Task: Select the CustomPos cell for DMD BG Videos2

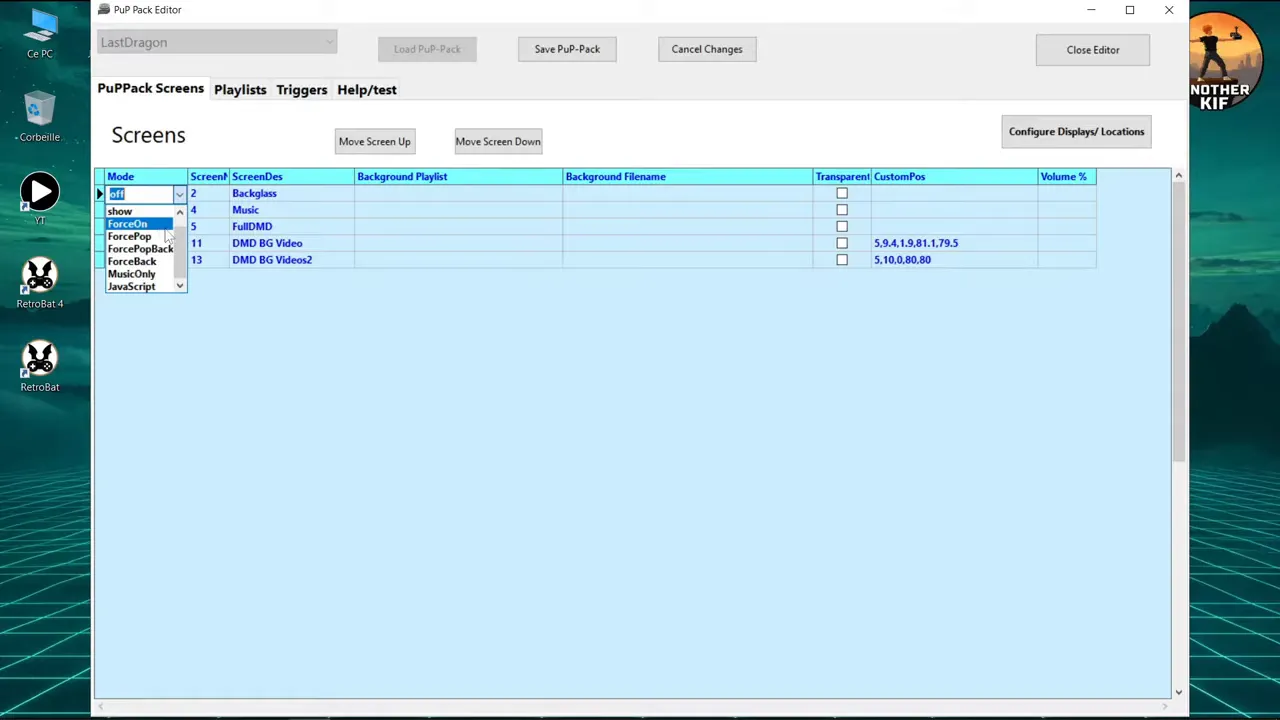Action: (x=954, y=260)
